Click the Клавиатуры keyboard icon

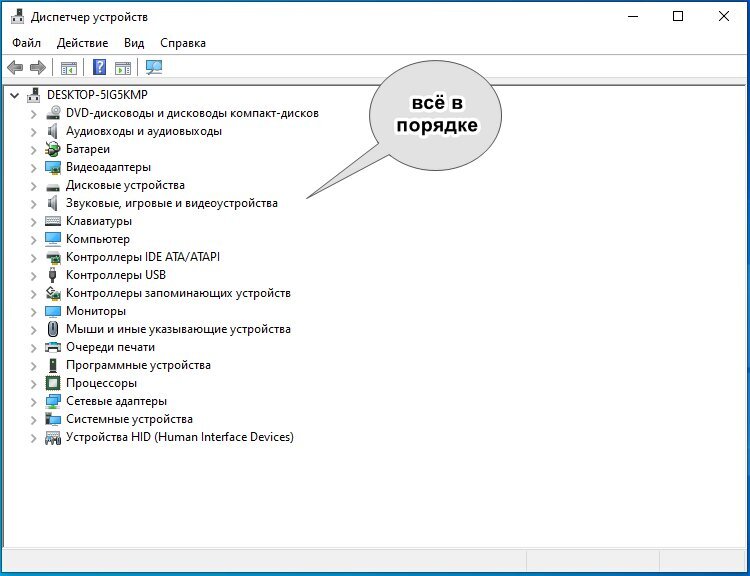[x=53, y=221]
